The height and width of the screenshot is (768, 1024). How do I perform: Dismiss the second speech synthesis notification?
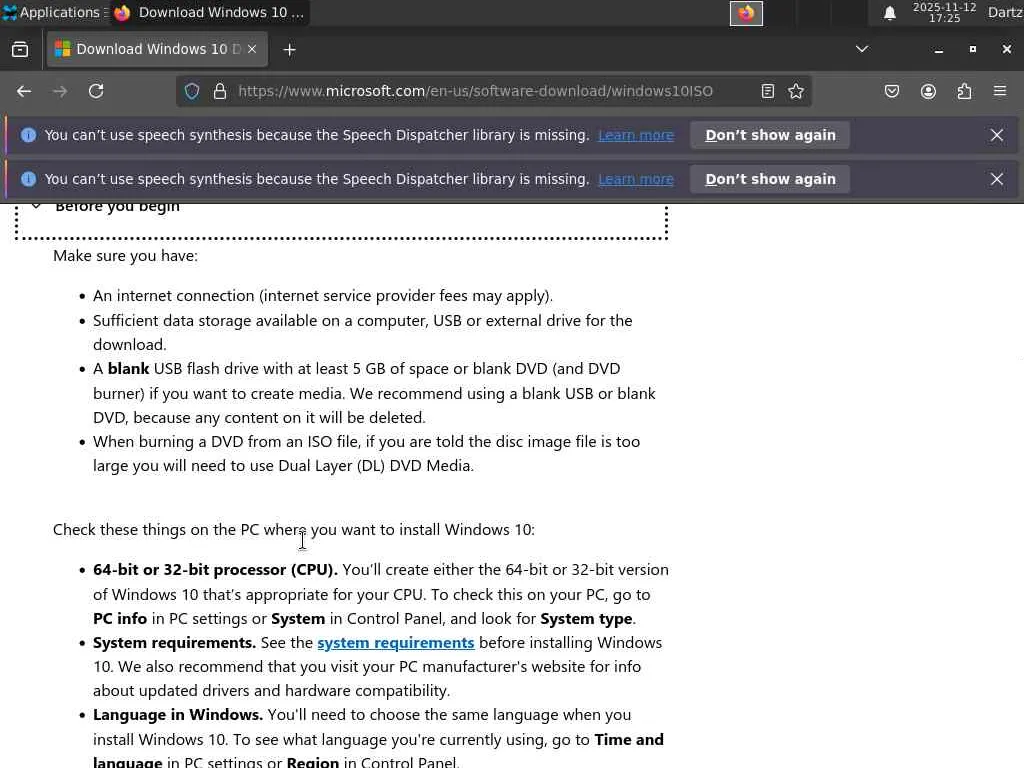[997, 179]
